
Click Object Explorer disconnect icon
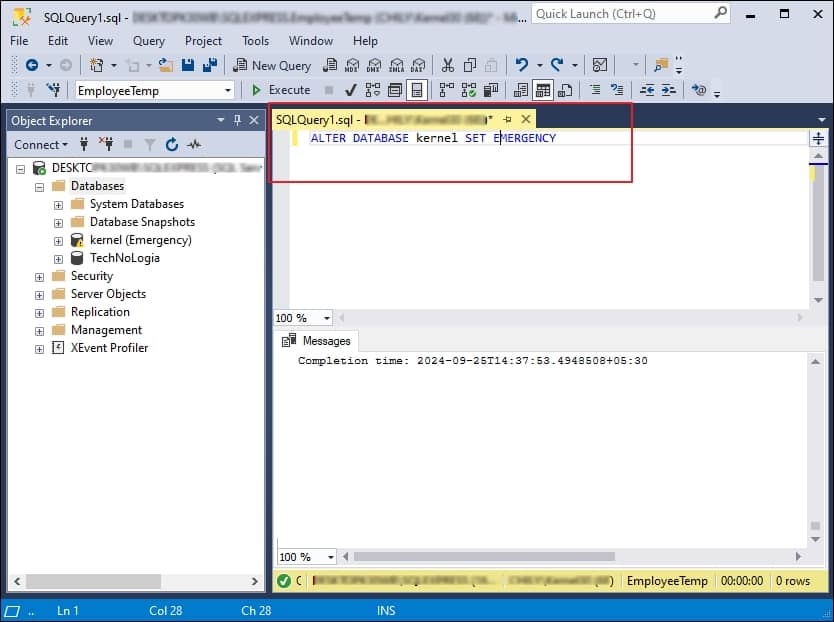(106, 144)
